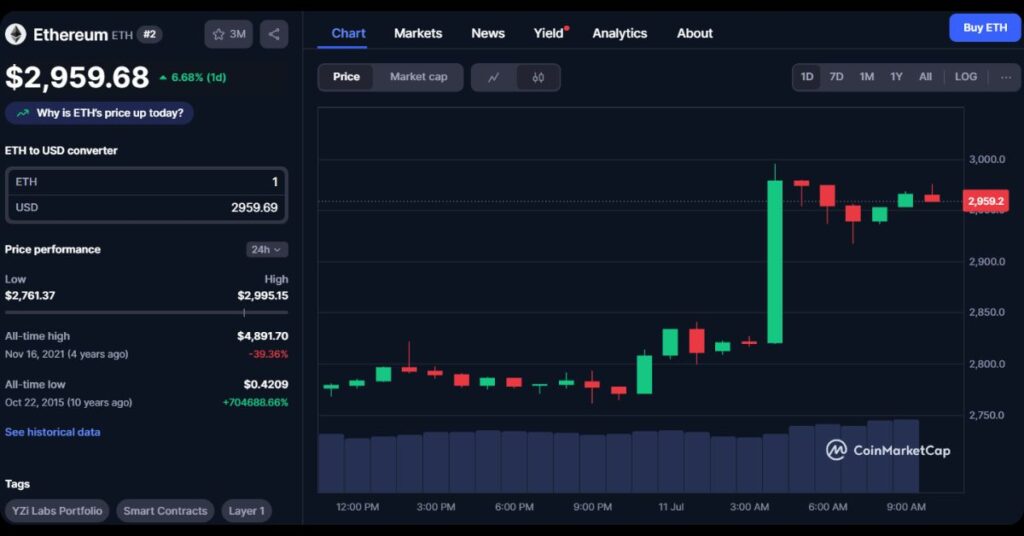Click the Buy ETH button

pyautogui.click(x=985, y=27)
